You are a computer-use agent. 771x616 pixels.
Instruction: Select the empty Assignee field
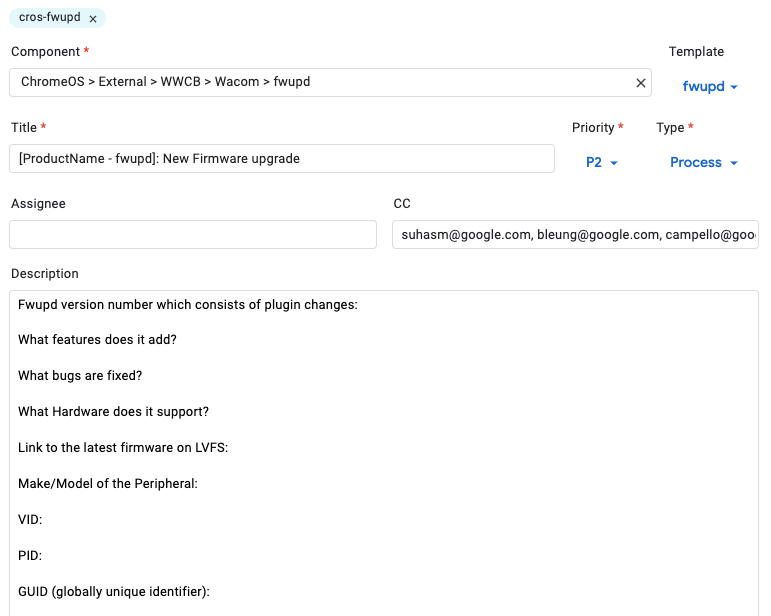(x=192, y=235)
